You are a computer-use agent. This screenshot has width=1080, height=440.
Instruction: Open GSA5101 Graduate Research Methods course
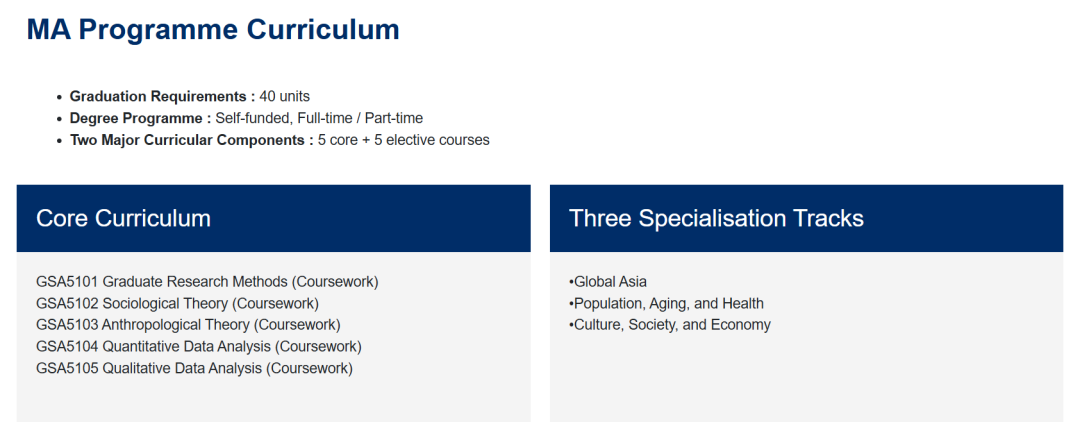[x=207, y=282]
